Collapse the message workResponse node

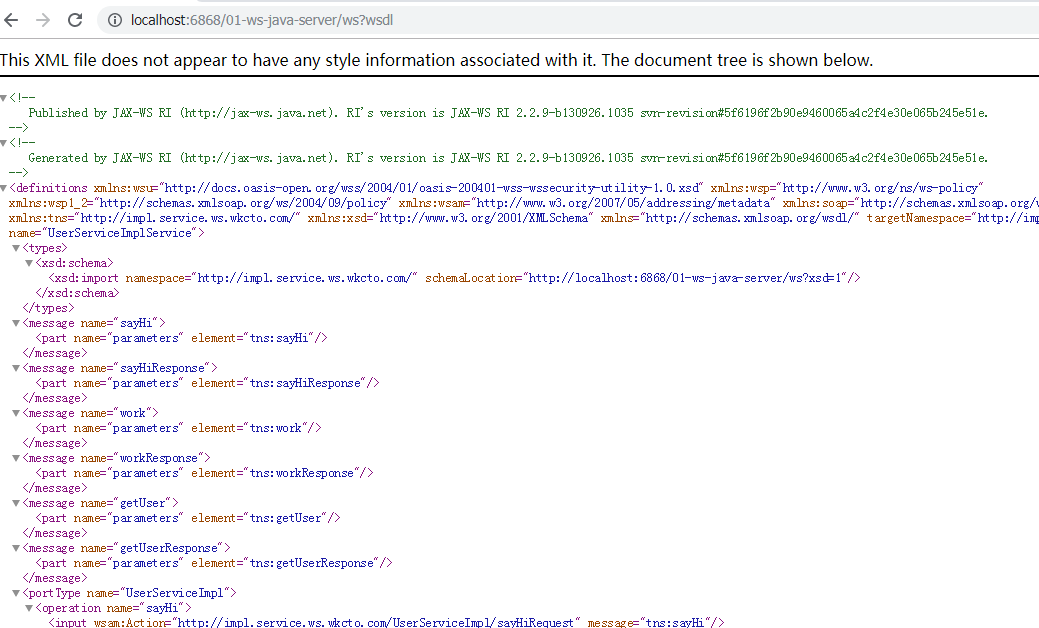(16, 458)
